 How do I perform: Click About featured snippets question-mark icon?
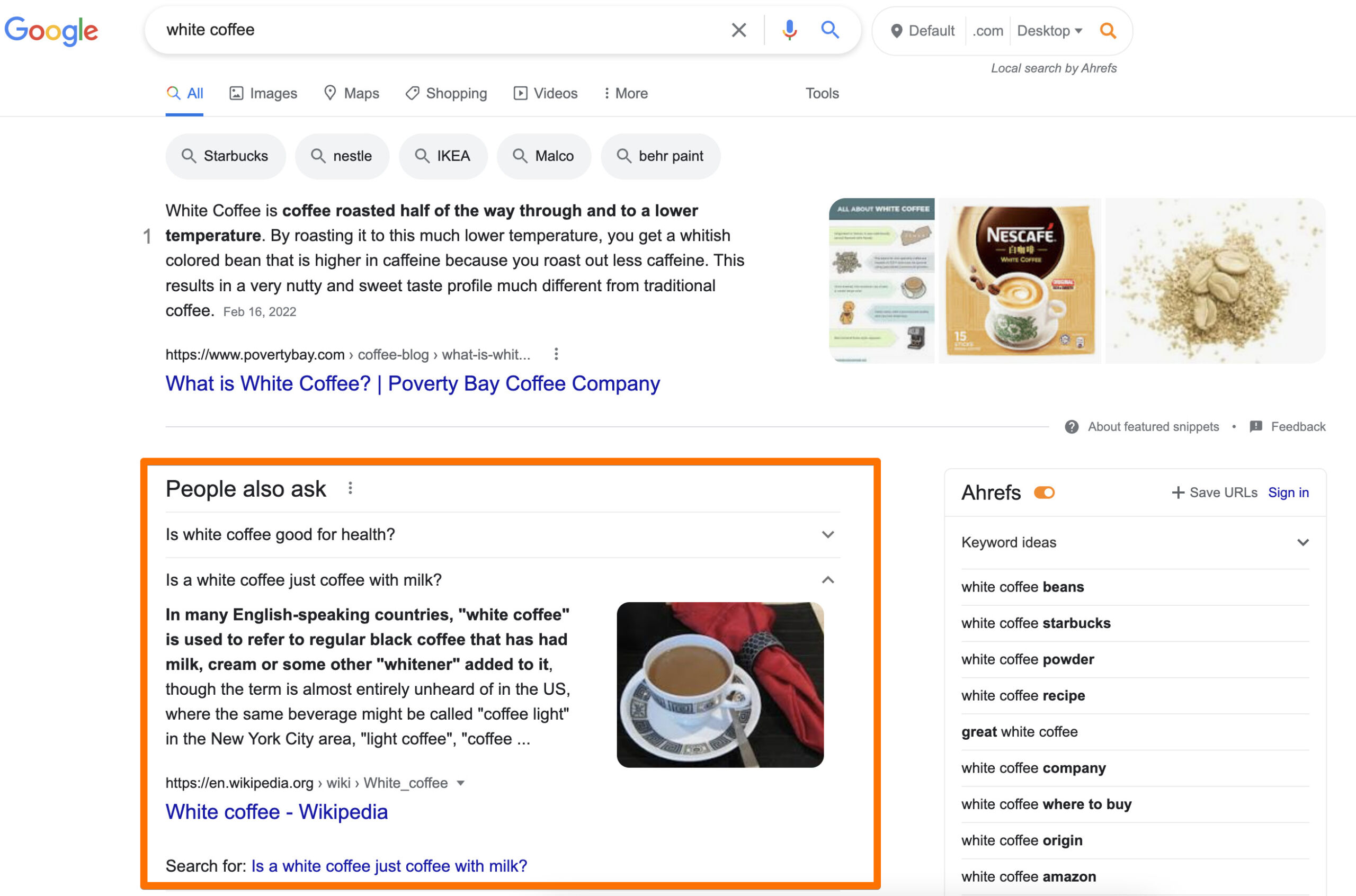[x=1072, y=427]
